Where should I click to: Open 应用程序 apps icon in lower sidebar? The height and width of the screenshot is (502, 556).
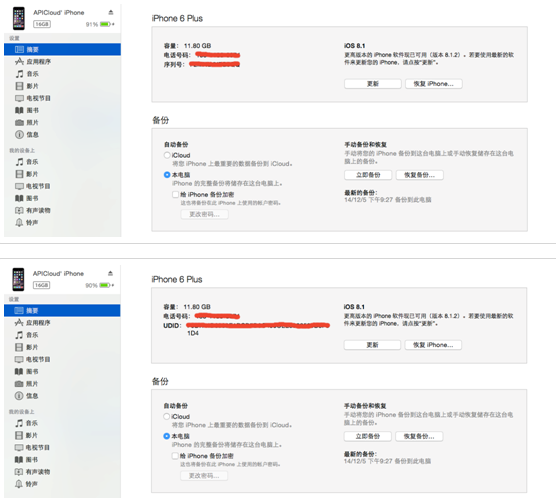click(19, 323)
